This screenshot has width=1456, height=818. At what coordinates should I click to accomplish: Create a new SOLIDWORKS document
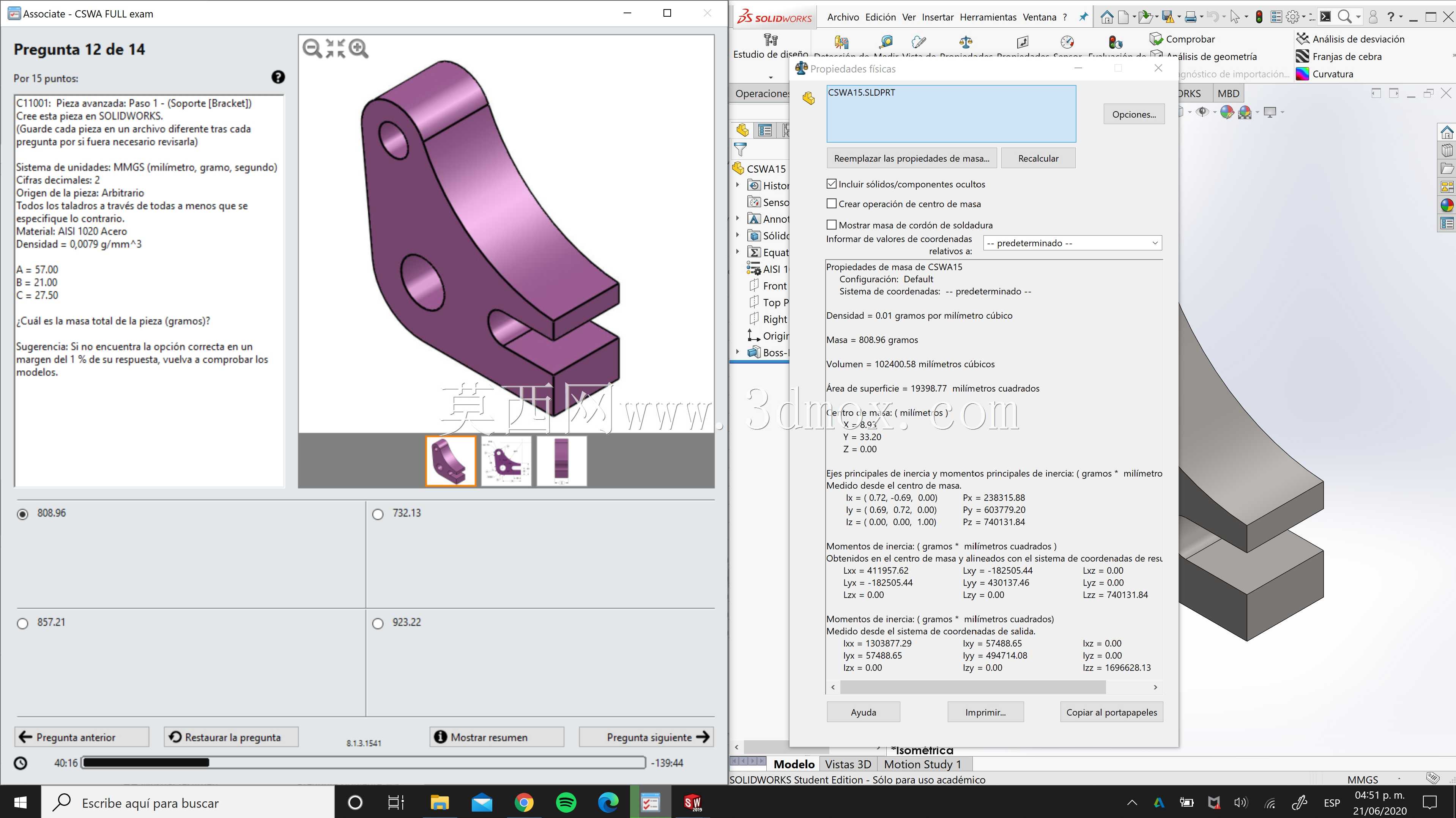click(1124, 17)
